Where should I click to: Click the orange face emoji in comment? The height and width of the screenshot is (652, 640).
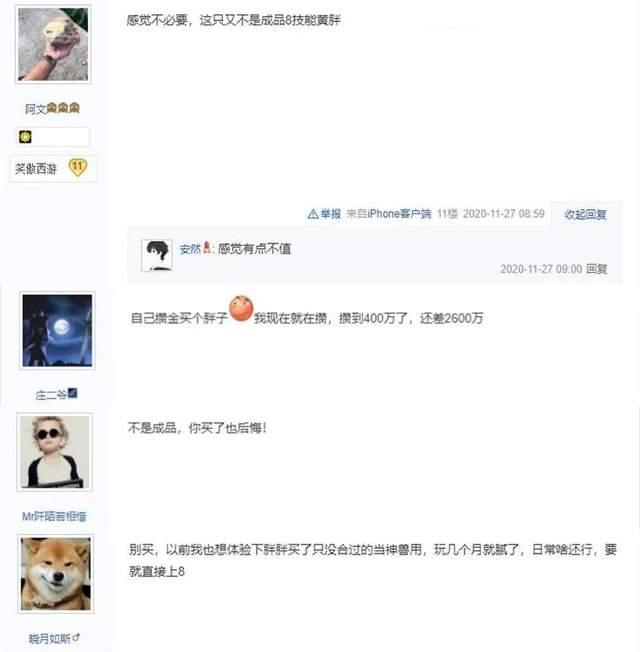[x=241, y=309]
